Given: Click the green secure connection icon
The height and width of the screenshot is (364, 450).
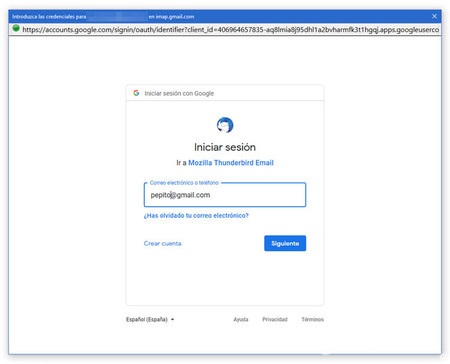Looking at the screenshot, I should pyautogui.click(x=16, y=29).
